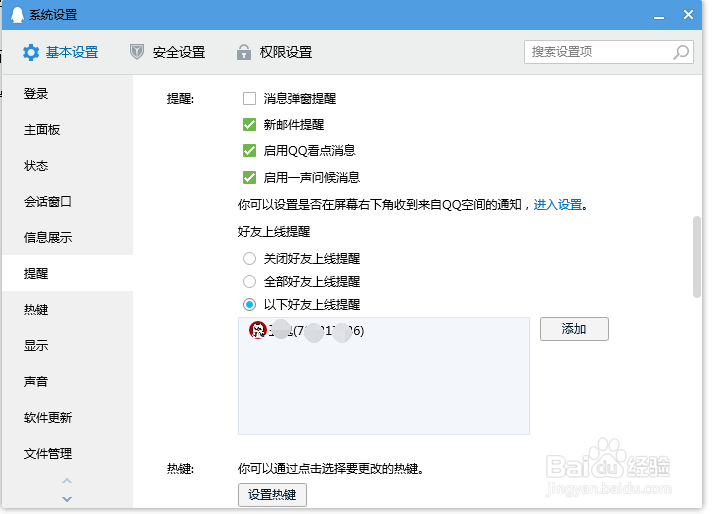
Task: Uncheck 启用一声问候消息 checkbox
Action: tap(249, 177)
